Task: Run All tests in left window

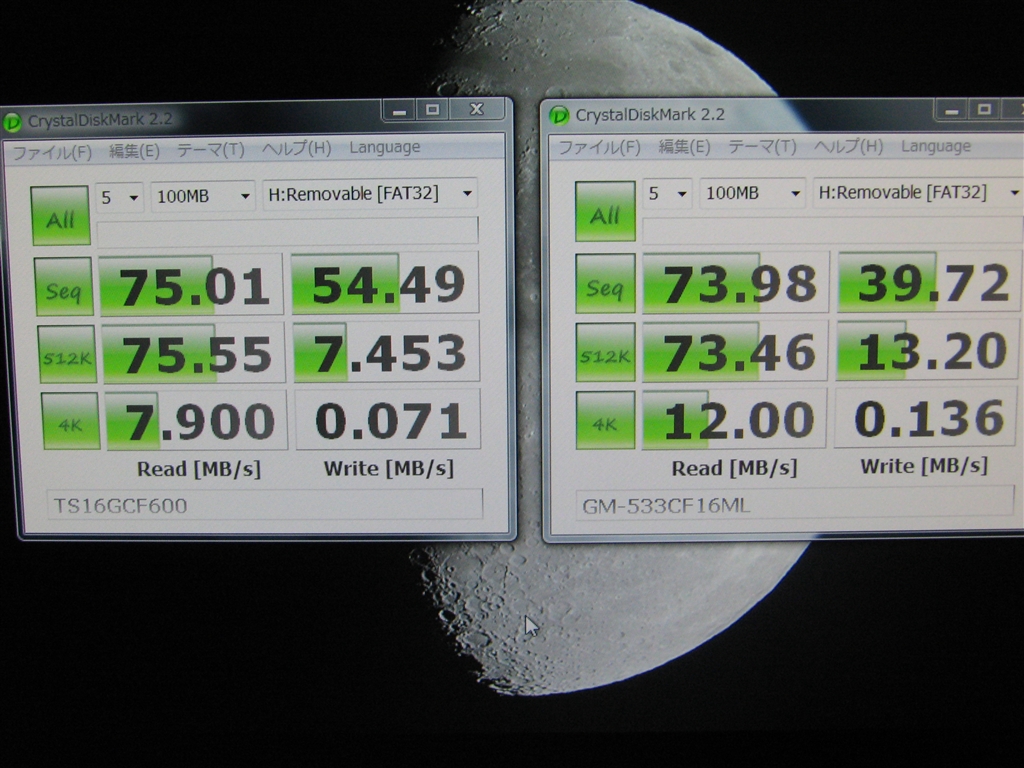Action: pos(60,216)
